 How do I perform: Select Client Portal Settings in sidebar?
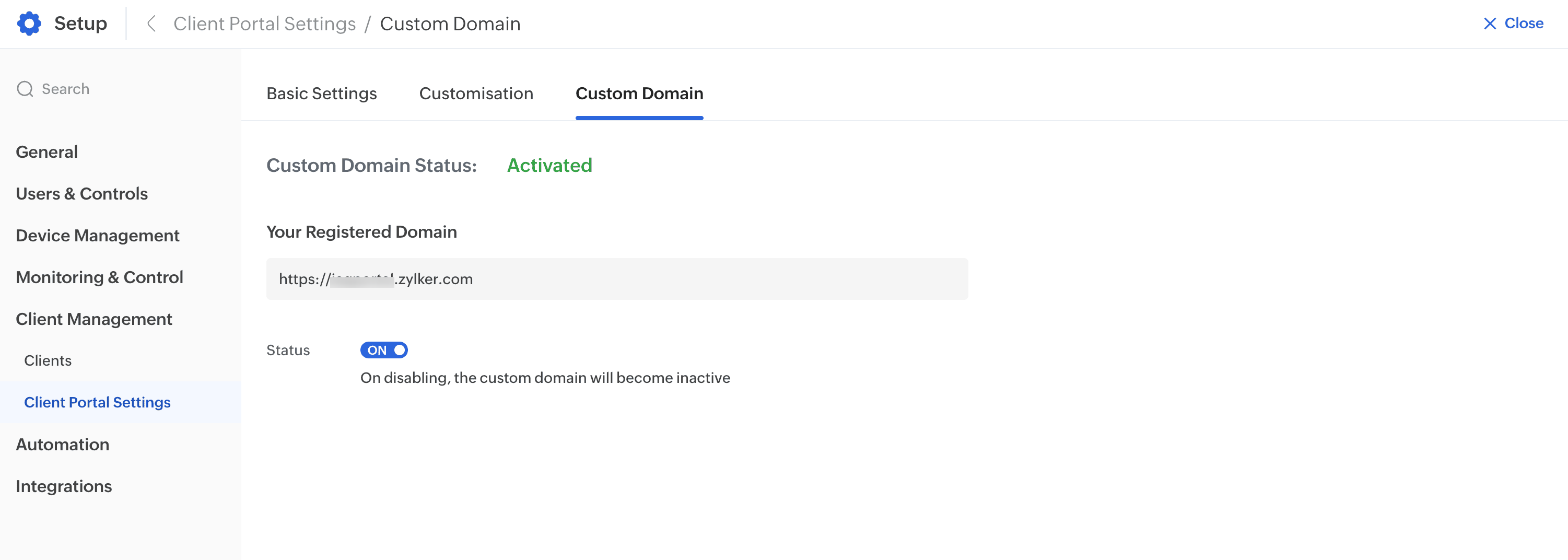click(x=97, y=402)
